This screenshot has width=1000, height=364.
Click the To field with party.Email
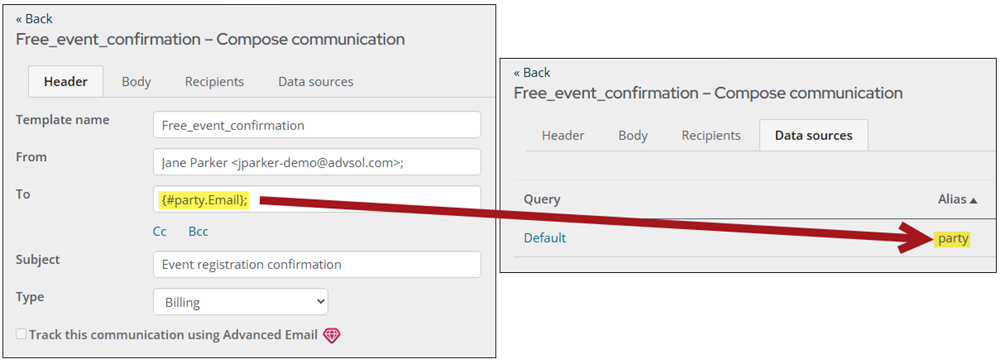pos(317,199)
